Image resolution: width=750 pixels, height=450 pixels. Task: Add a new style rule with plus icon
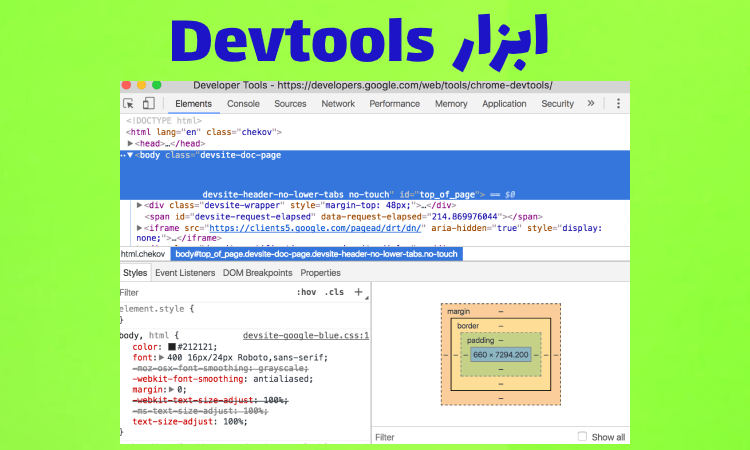point(358,292)
